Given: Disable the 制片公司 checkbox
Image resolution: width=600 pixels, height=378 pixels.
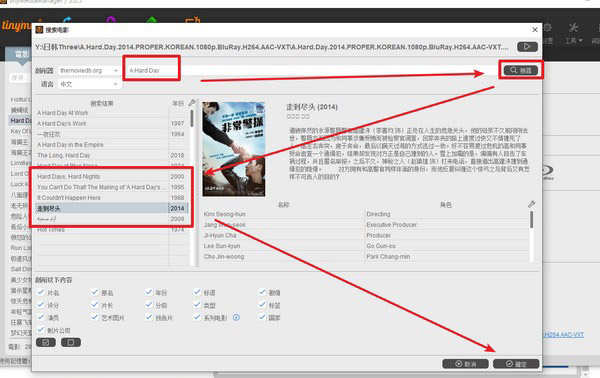Looking at the screenshot, I should [41, 329].
